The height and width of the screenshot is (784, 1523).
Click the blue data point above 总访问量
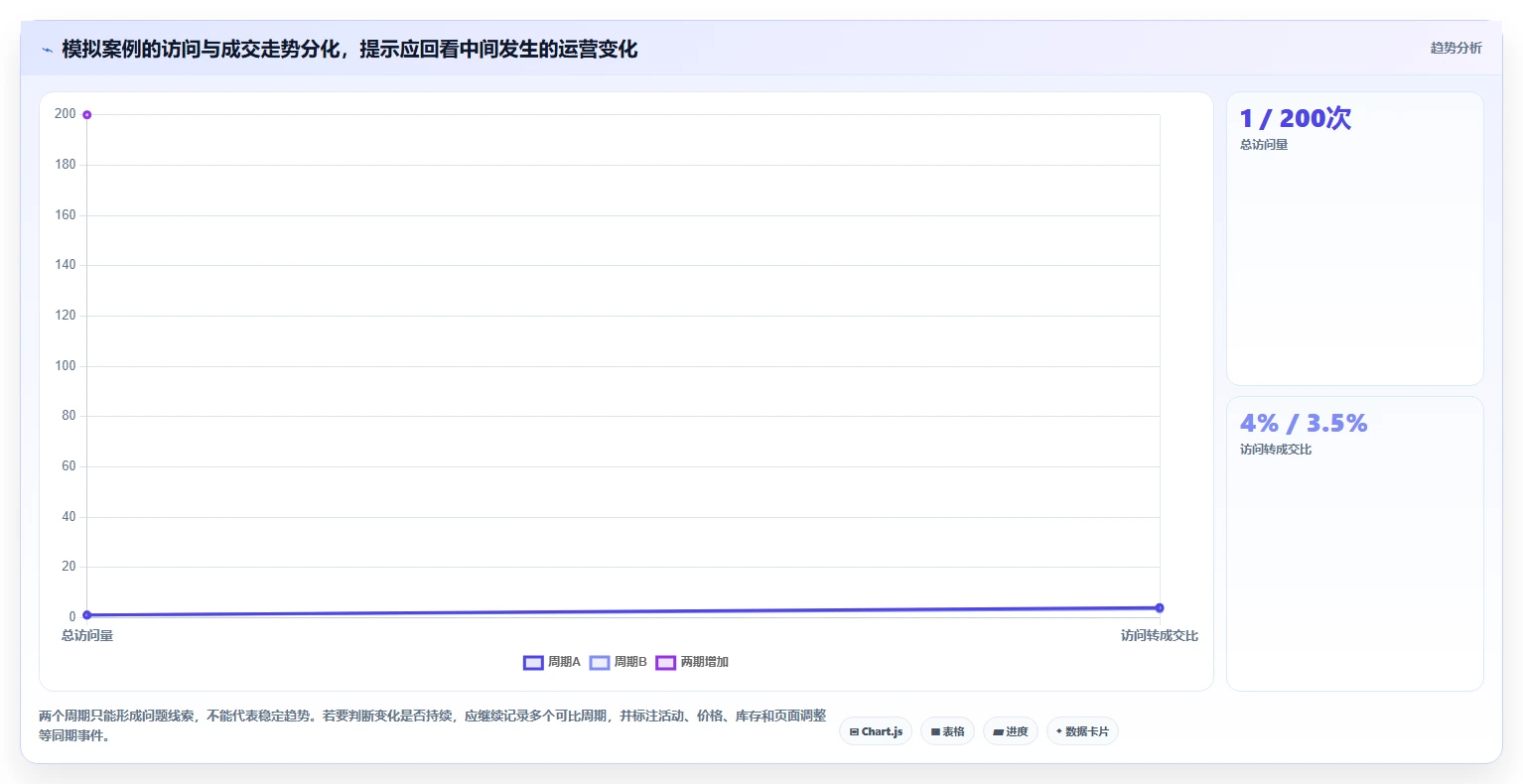click(87, 615)
